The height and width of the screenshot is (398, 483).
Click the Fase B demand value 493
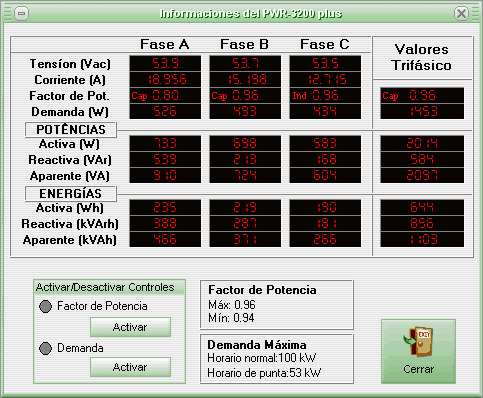click(245, 111)
